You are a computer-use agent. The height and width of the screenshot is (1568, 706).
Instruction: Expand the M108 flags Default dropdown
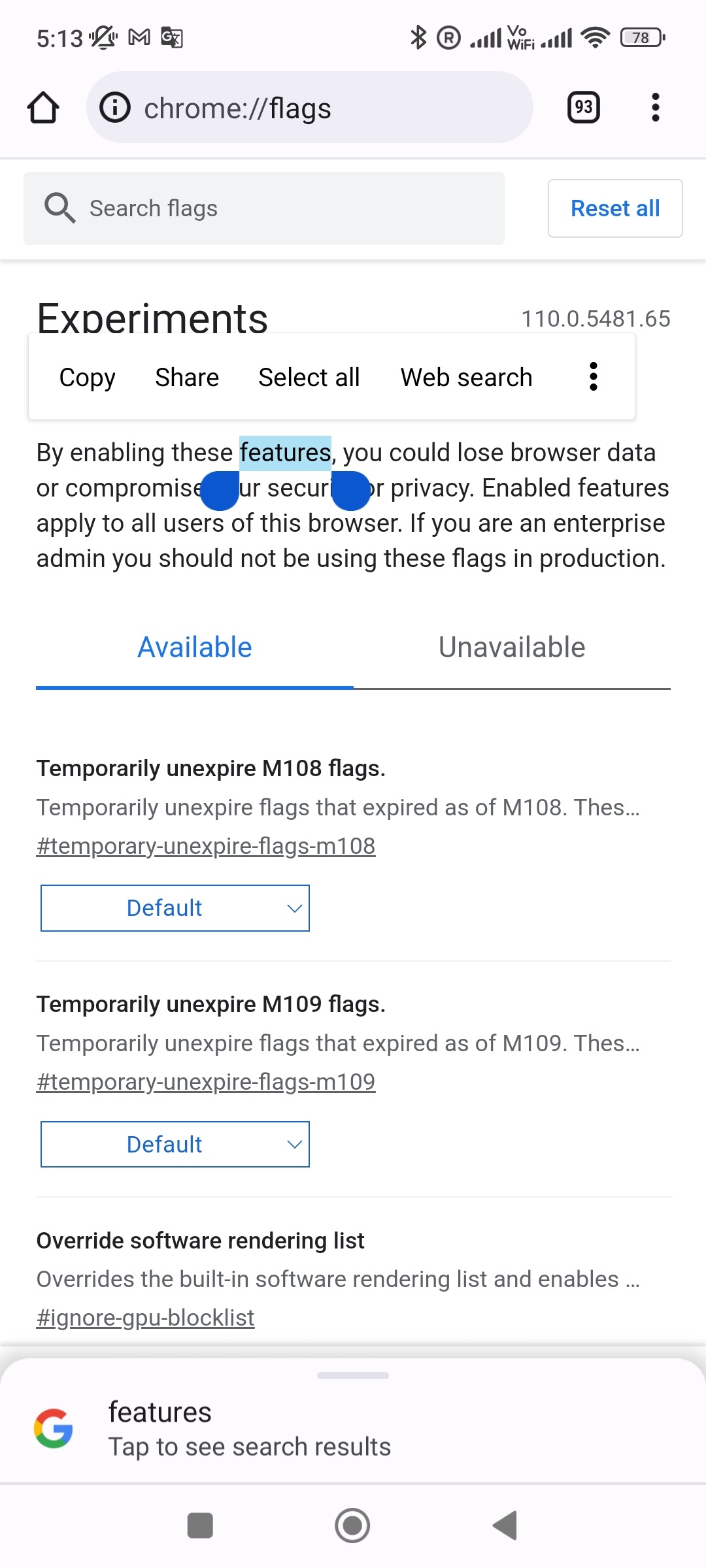click(x=175, y=908)
